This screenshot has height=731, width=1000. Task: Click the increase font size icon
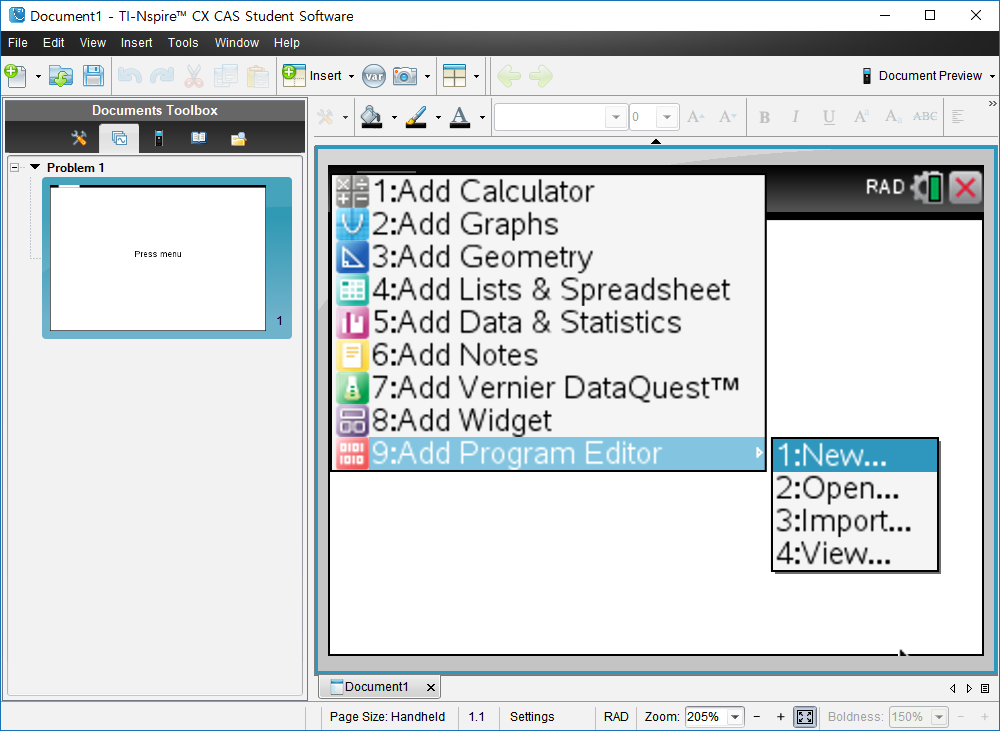696,117
